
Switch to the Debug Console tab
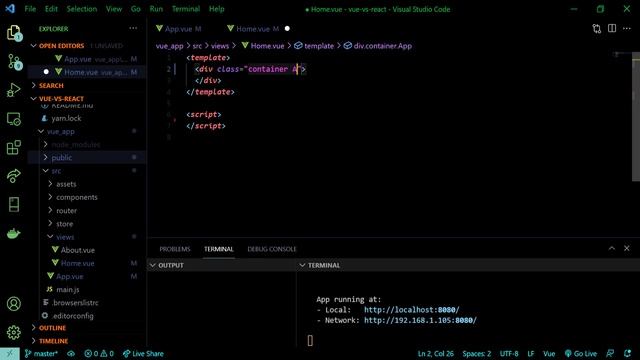pyautogui.click(x=272, y=249)
